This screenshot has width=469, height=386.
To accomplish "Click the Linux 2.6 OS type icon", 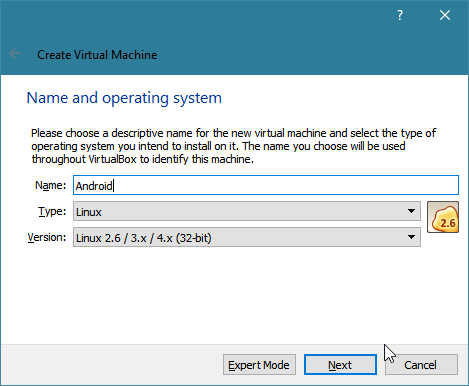I will pyautogui.click(x=443, y=217).
